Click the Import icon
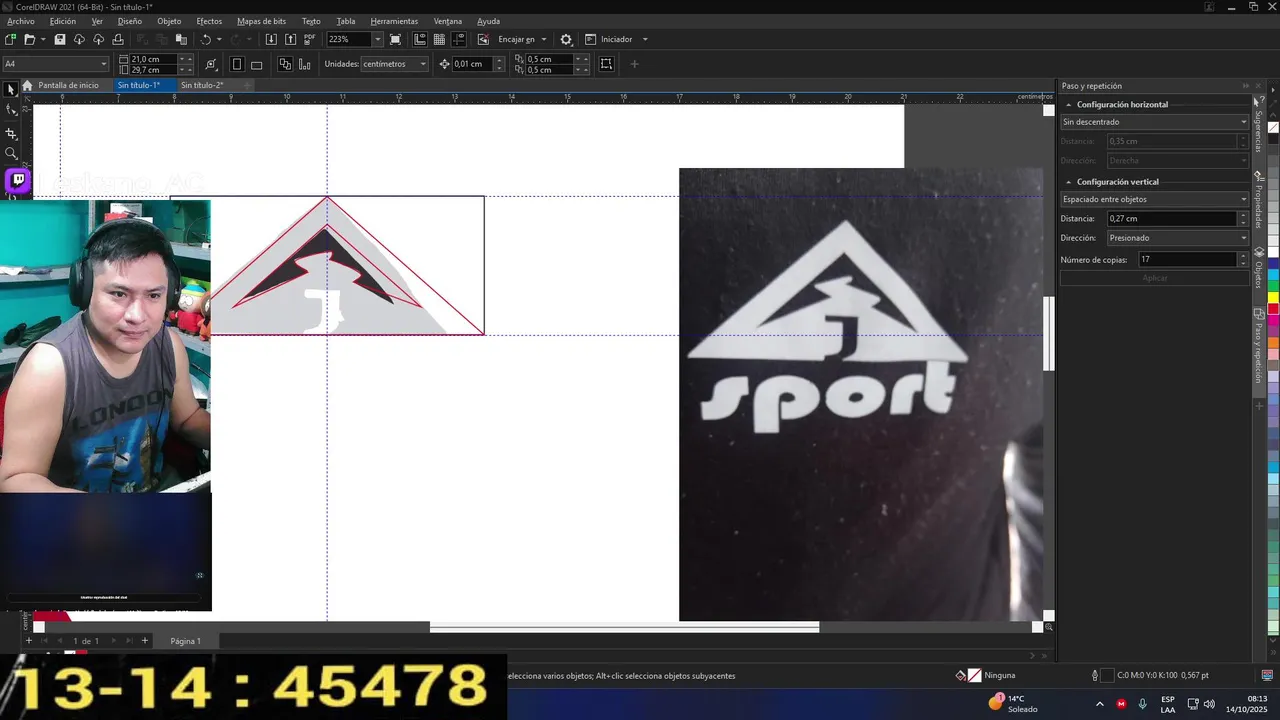 click(x=271, y=39)
